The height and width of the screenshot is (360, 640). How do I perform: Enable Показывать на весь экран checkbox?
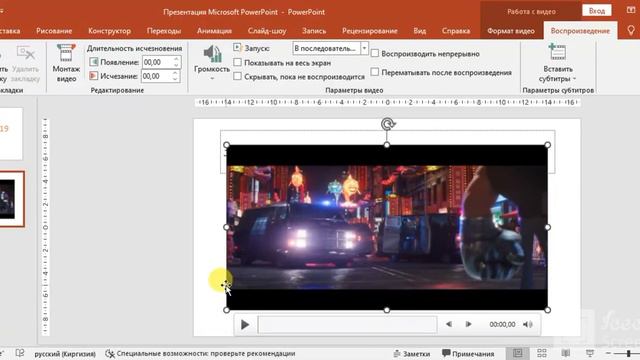point(238,62)
